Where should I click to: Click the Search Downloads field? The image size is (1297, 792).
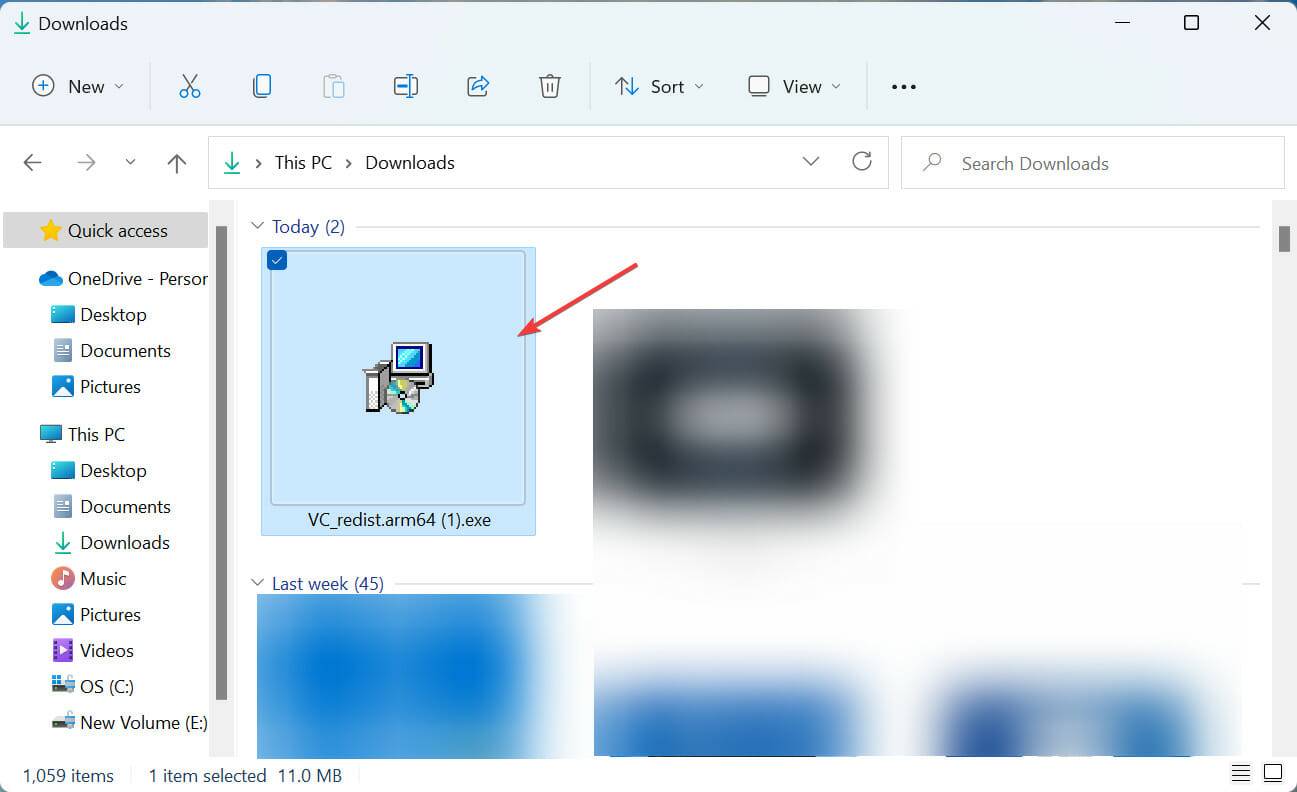(1035, 162)
